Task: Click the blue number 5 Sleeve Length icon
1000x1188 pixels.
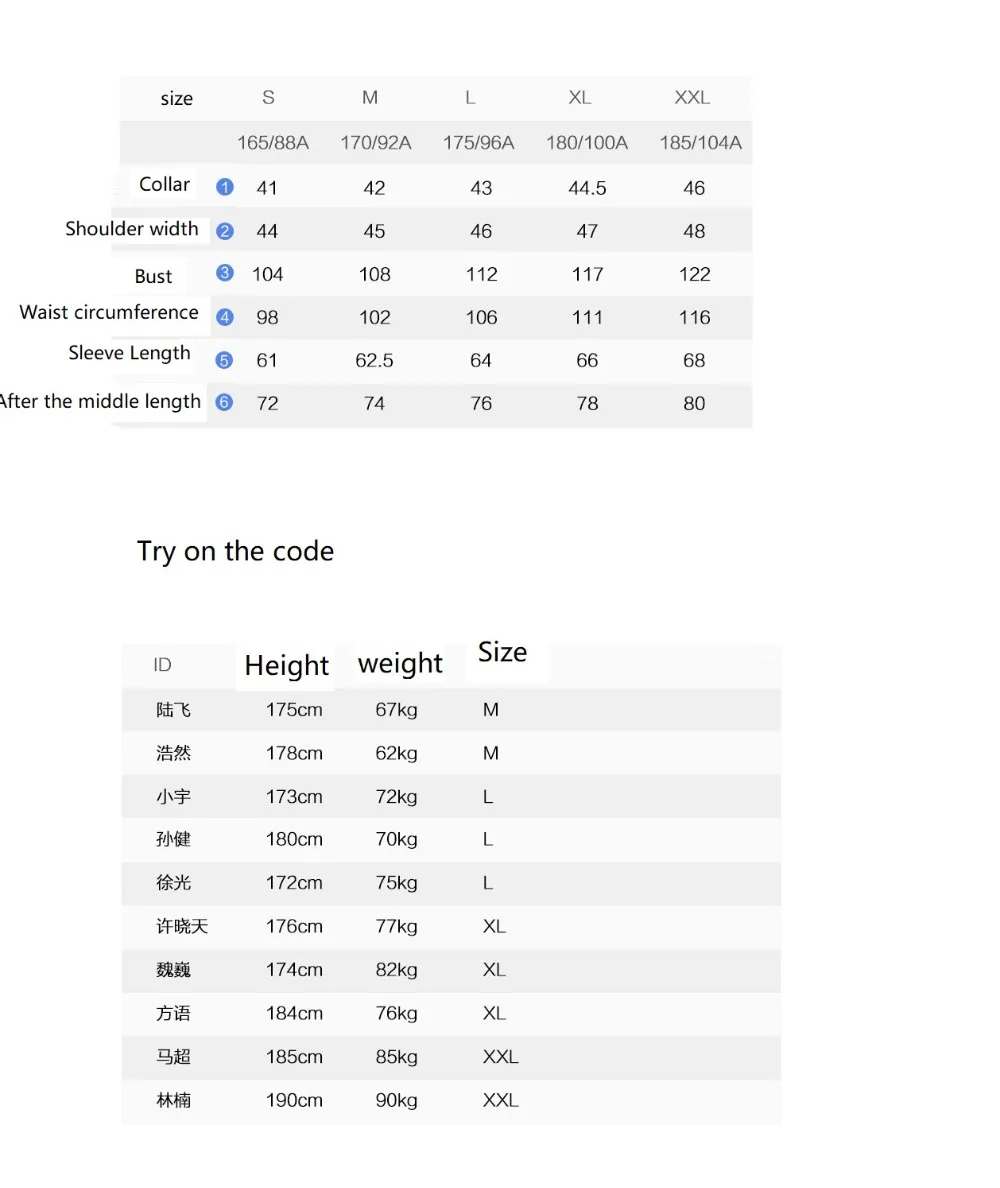Action: click(x=224, y=360)
